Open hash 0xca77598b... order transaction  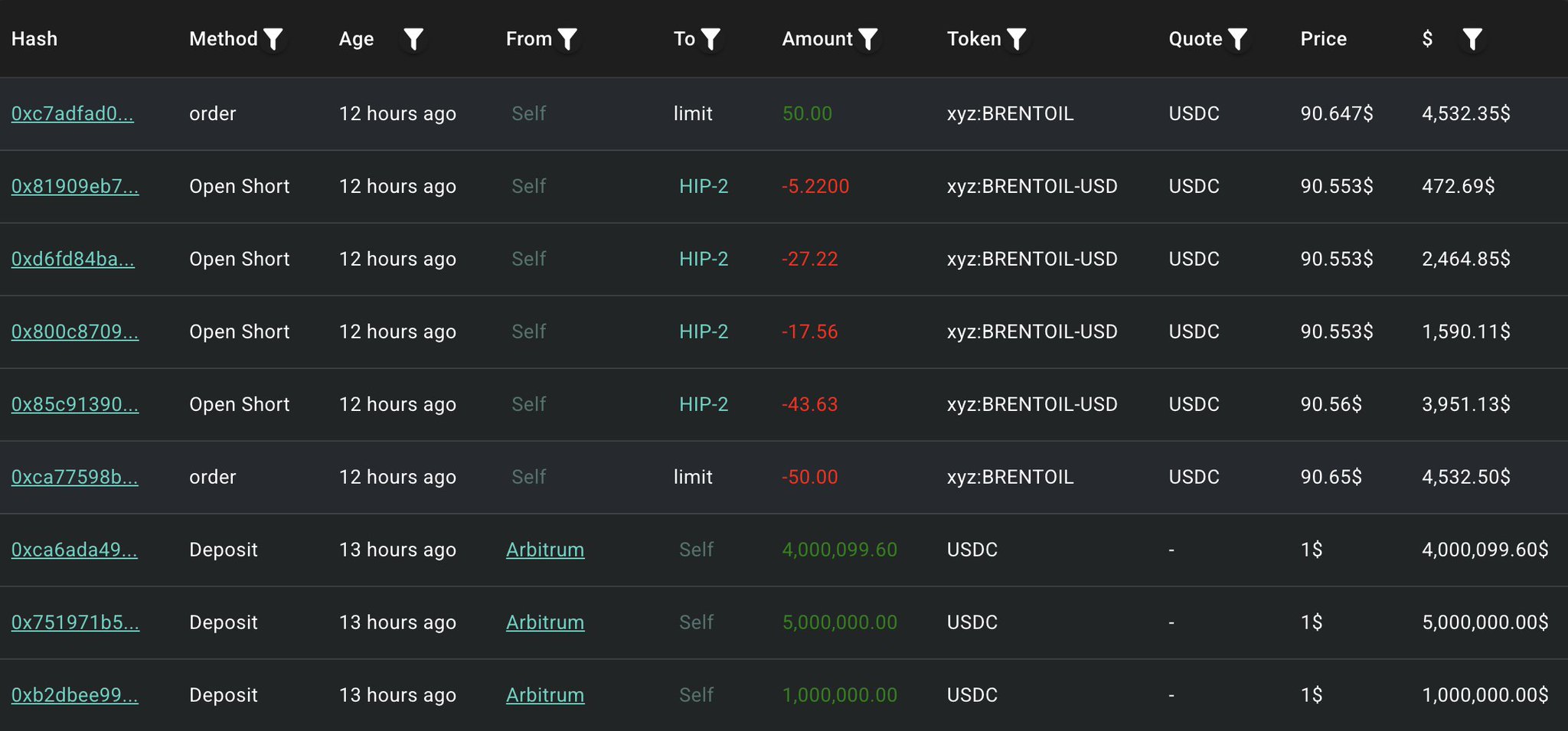pyautogui.click(x=75, y=477)
